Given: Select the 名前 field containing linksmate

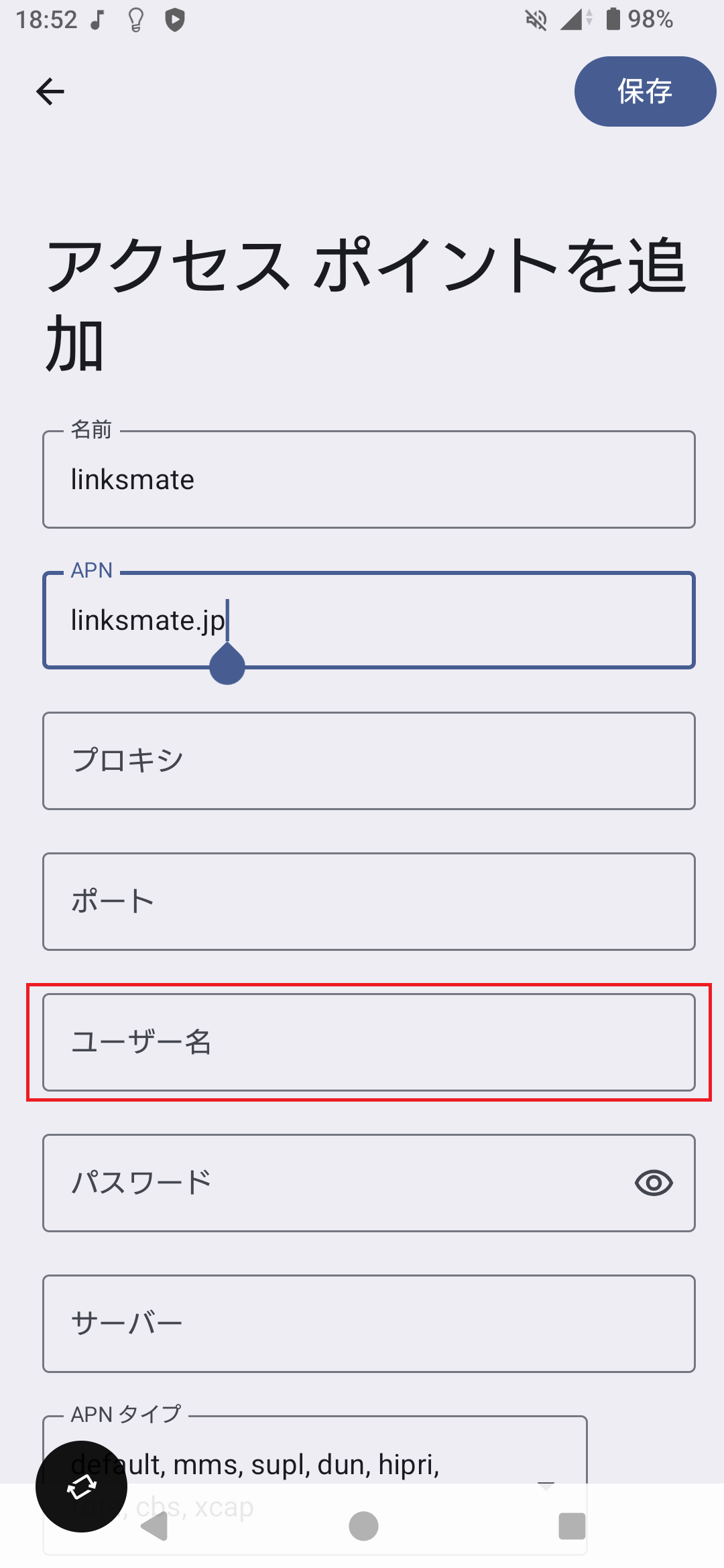Looking at the screenshot, I should [x=368, y=478].
